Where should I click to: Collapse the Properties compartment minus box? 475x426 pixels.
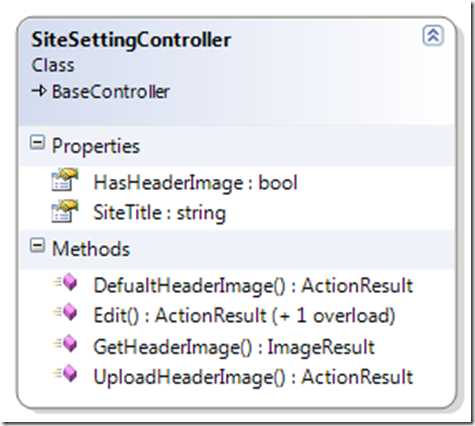(37, 143)
